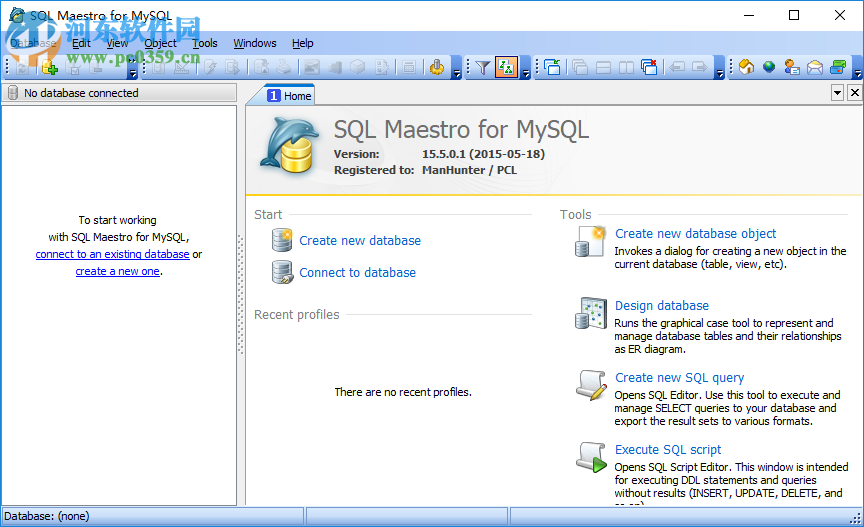This screenshot has width=864, height=527.
Task: Click the icon beside Create new database object
Action: pyautogui.click(x=591, y=241)
